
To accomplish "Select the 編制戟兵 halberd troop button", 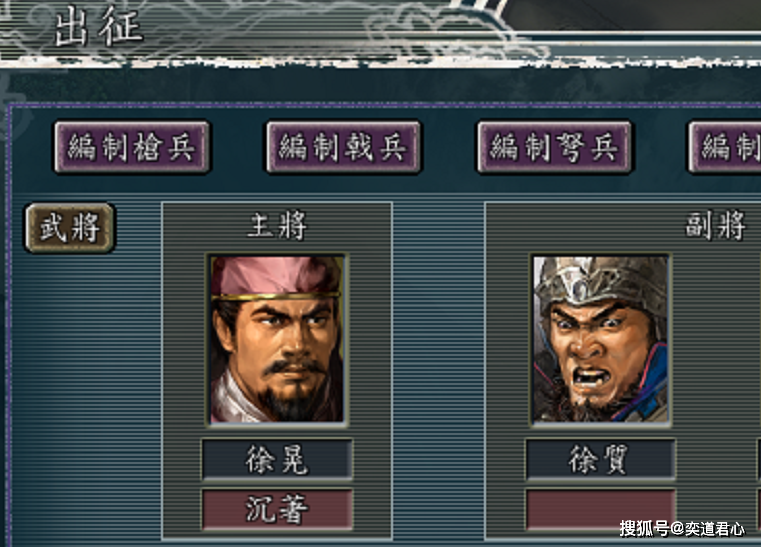I will click(x=344, y=148).
